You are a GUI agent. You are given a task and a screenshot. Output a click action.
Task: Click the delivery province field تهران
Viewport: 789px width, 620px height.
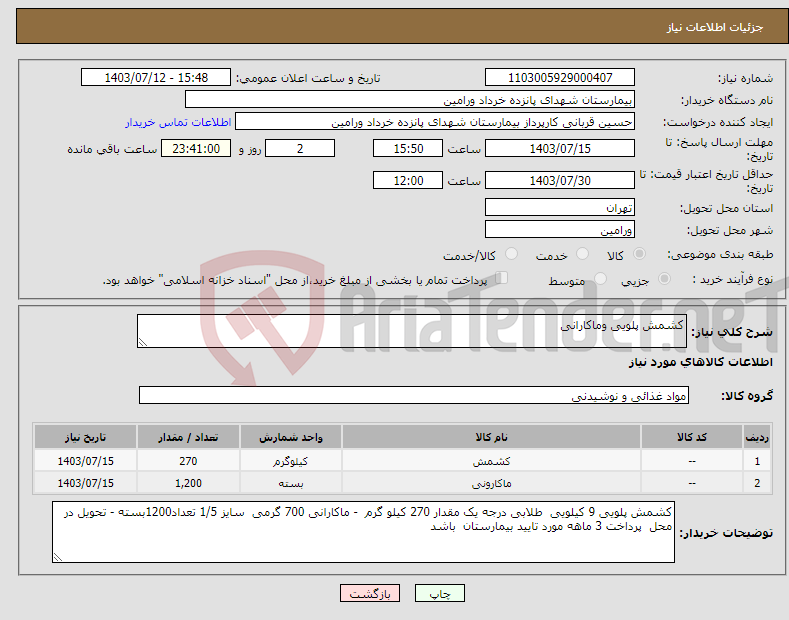[560, 207]
